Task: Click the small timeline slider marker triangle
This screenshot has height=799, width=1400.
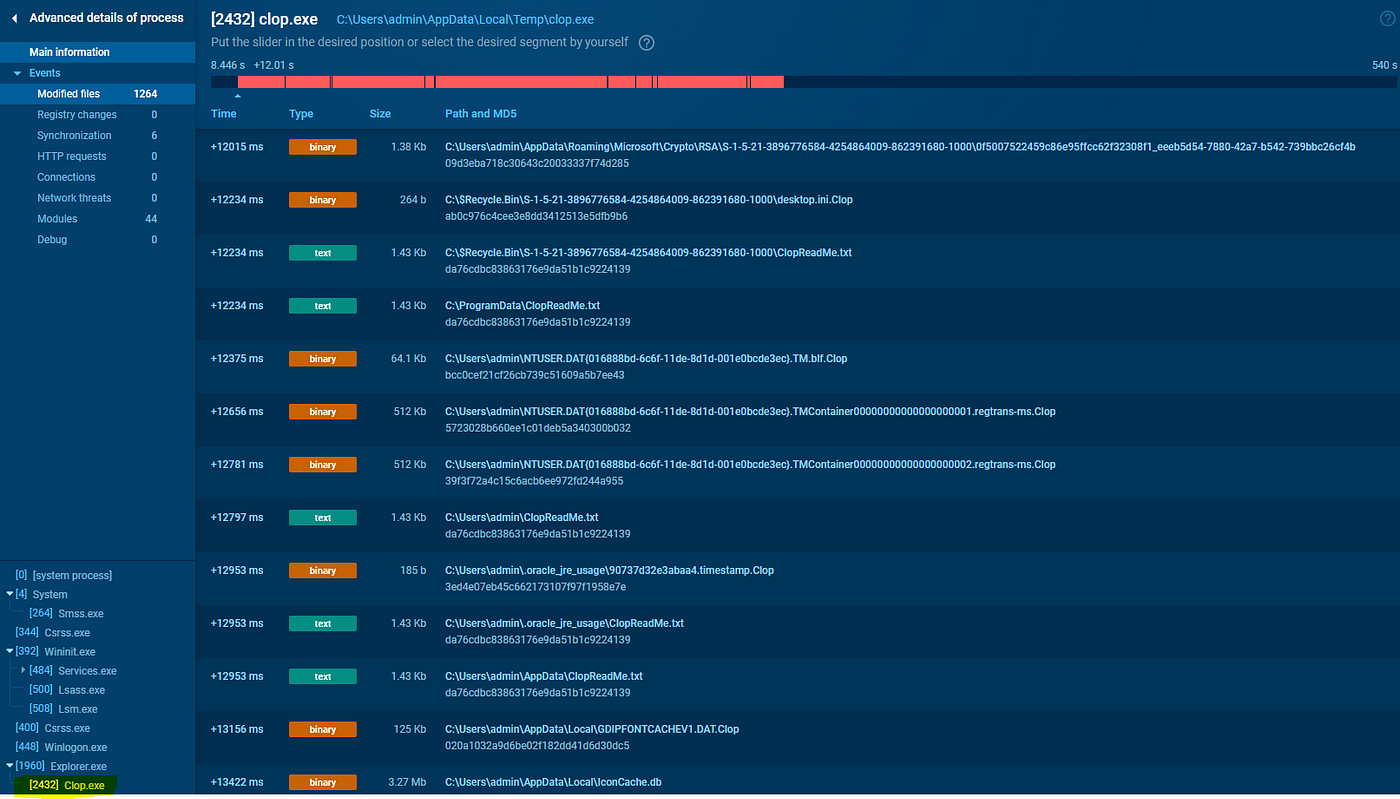Action: point(237,96)
